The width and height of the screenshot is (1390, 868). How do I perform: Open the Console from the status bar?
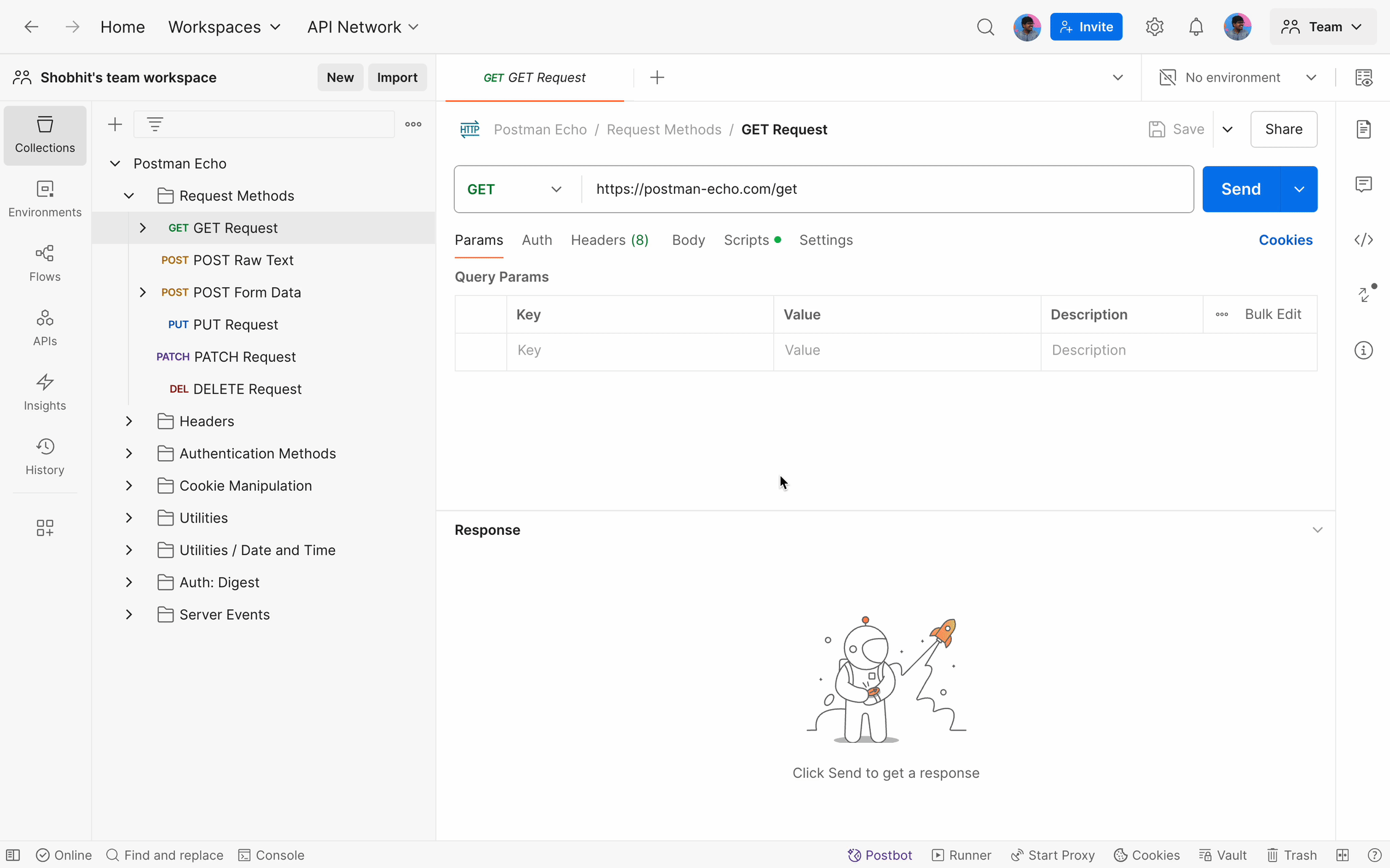coord(271,855)
